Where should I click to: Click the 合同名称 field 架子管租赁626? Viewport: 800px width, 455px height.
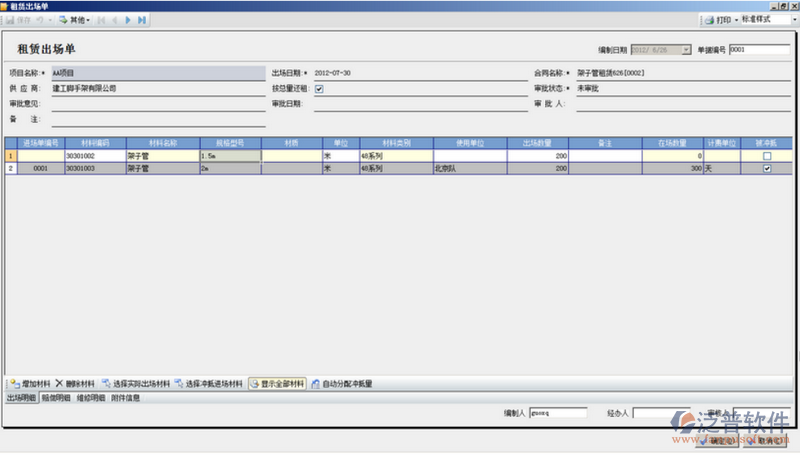click(x=683, y=73)
